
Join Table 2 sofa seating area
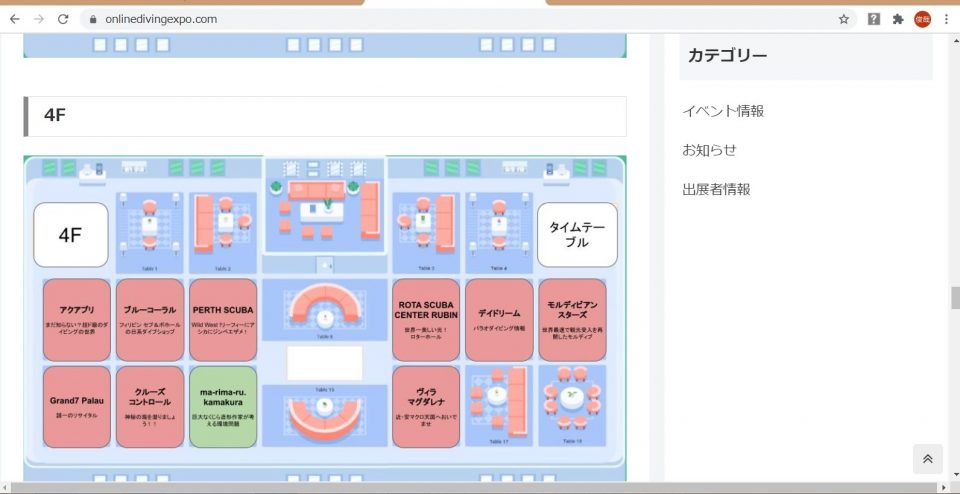tap(223, 233)
